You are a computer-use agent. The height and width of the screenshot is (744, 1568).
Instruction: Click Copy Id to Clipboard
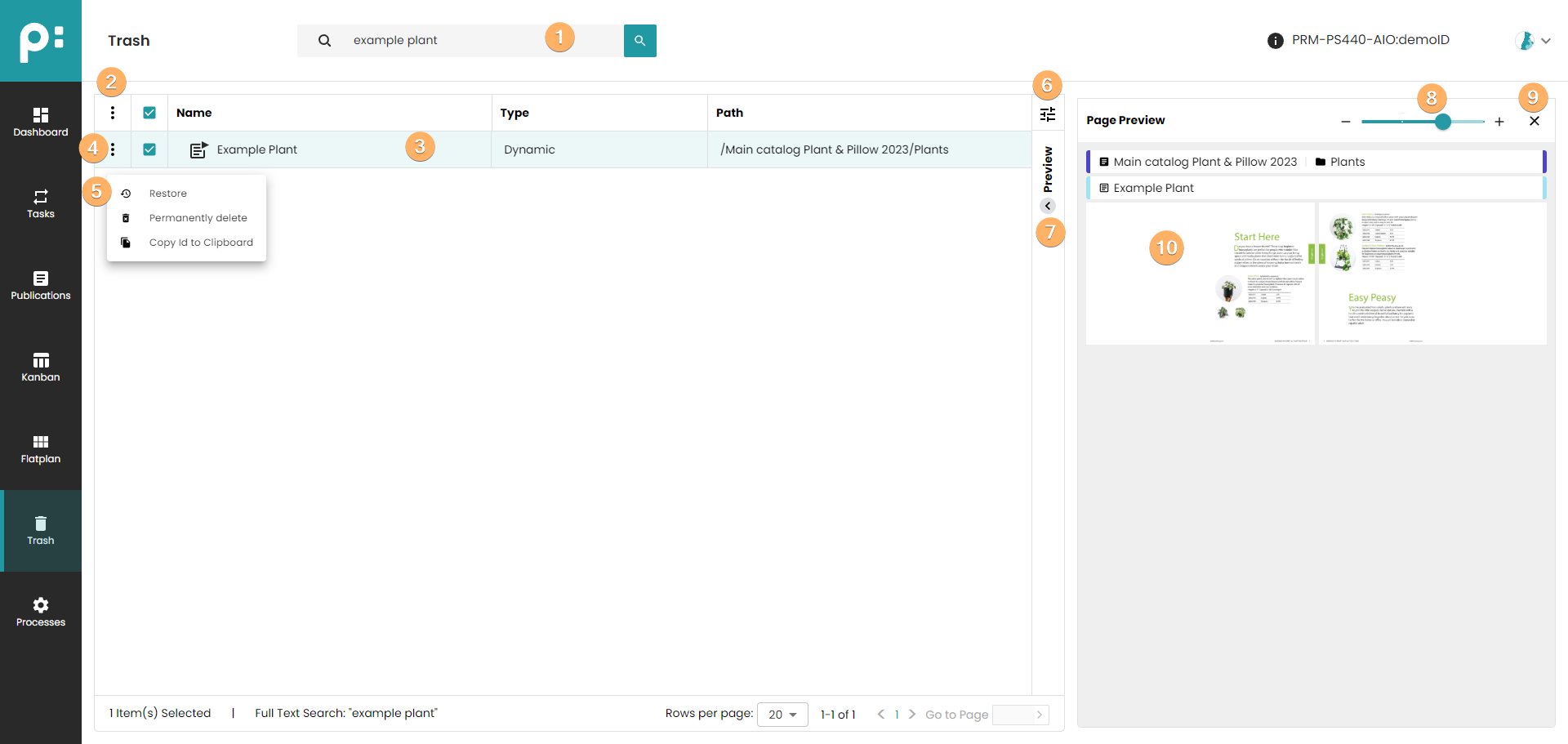(201, 243)
